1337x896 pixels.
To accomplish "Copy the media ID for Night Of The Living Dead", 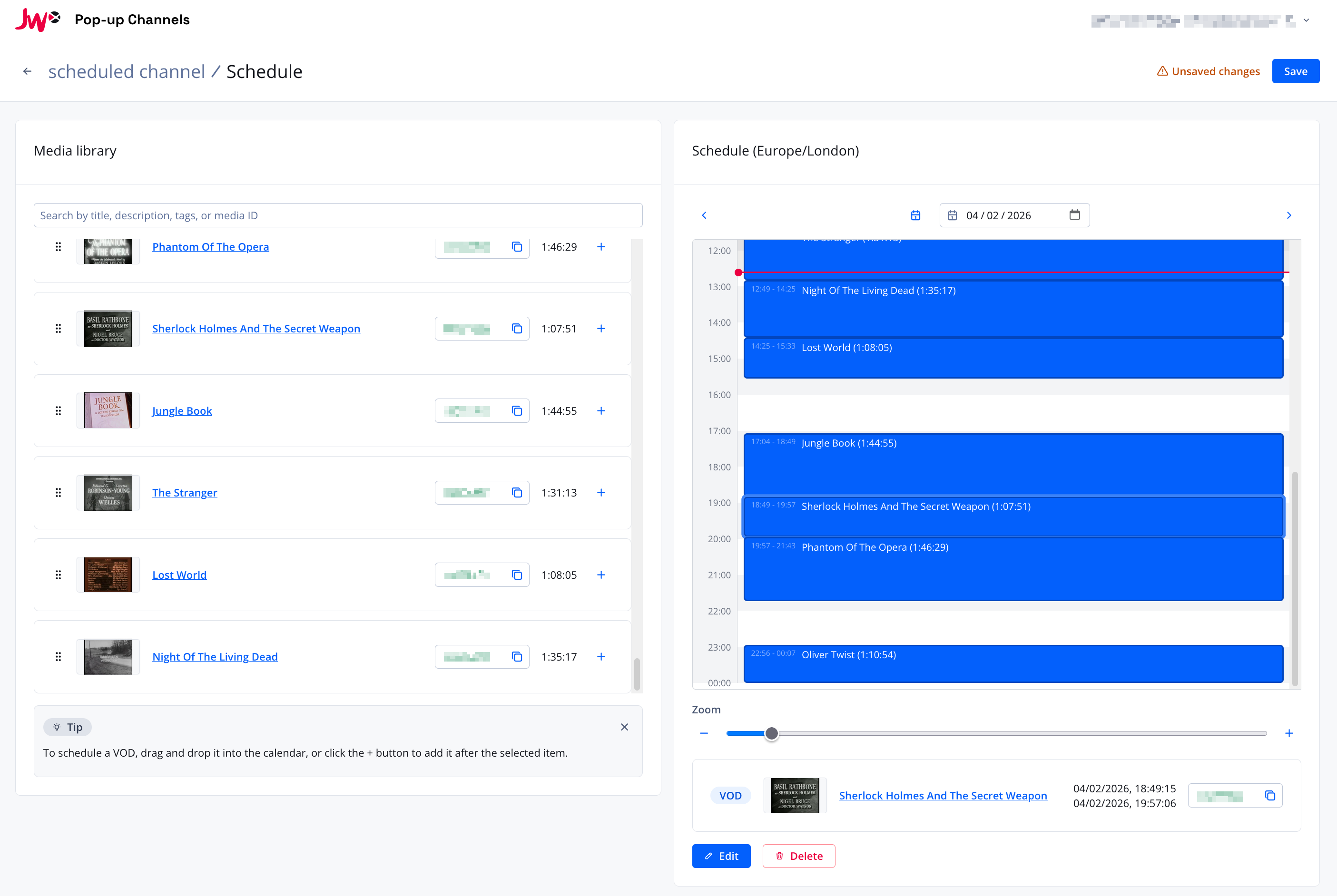I will coord(517,657).
